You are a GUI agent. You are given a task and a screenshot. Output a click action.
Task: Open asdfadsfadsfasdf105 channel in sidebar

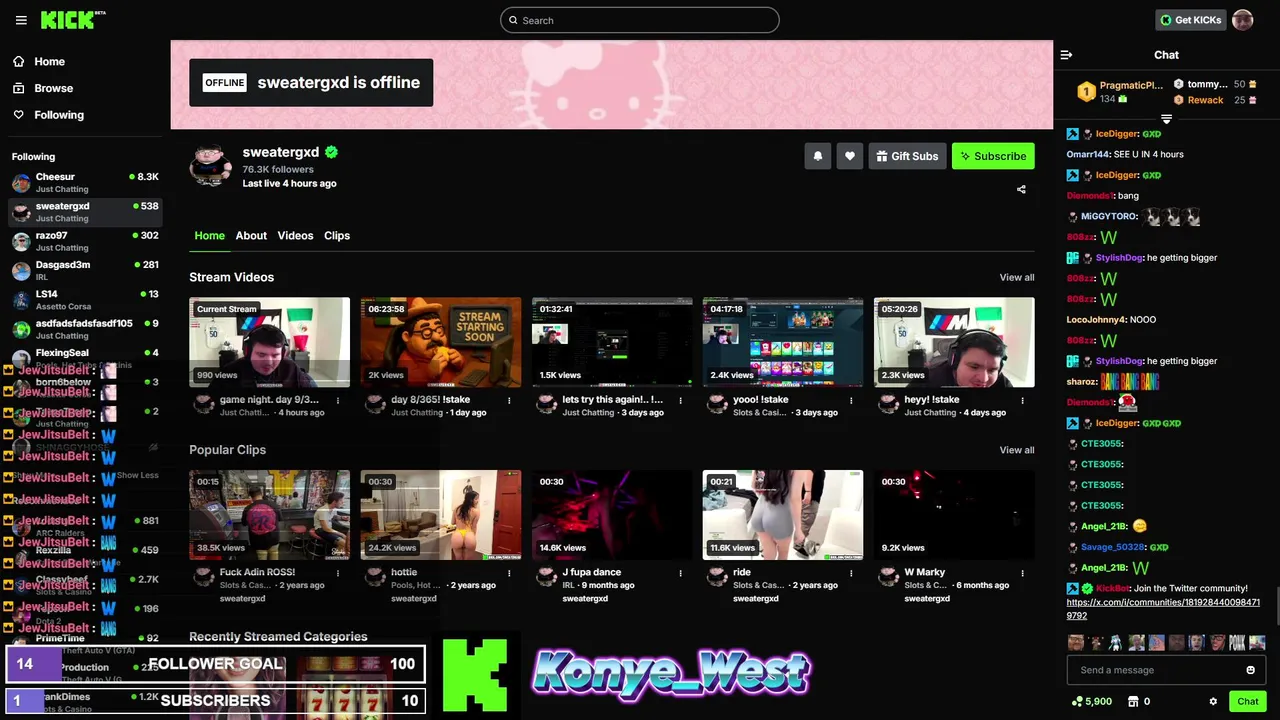85,329
